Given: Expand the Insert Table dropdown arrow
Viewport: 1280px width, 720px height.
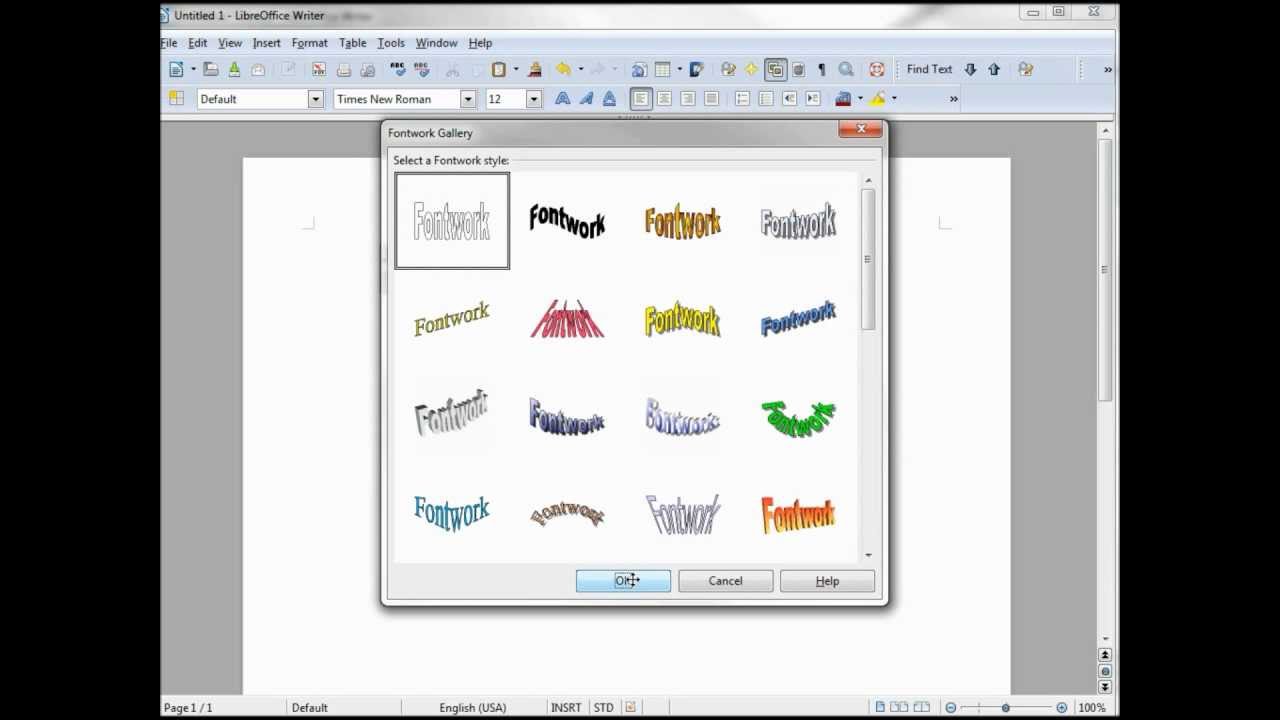Looking at the screenshot, I should 679,69.
